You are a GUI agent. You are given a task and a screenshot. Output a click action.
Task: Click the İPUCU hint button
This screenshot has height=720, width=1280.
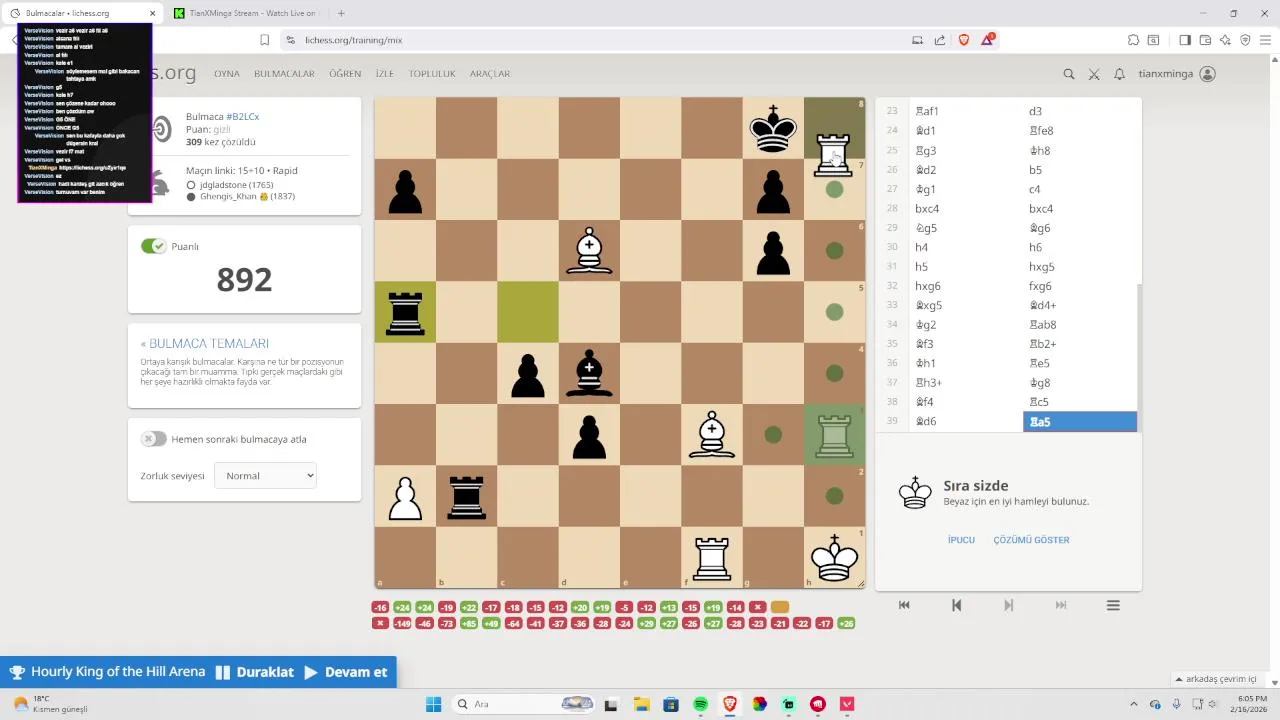[961, 540]
